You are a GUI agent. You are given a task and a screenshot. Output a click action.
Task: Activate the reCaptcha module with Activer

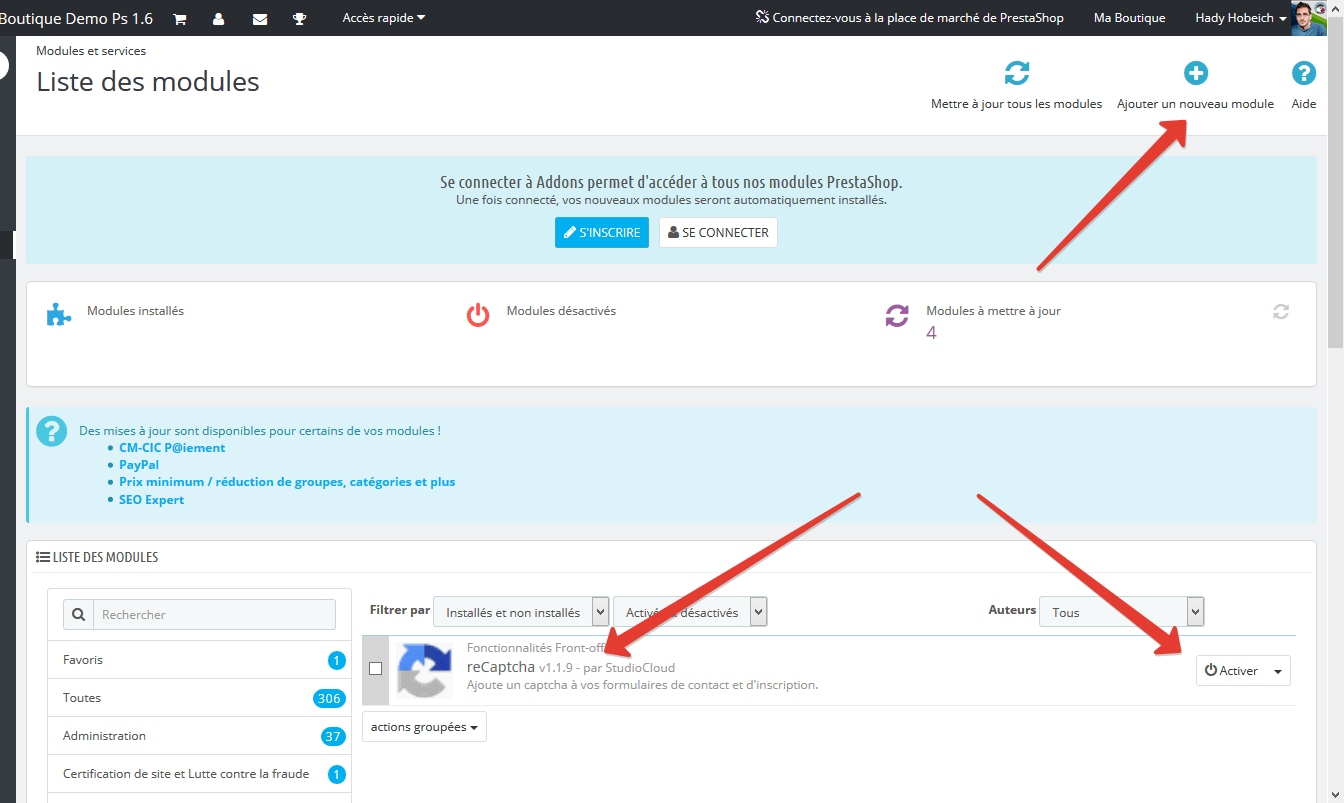tap(1231, 671)
